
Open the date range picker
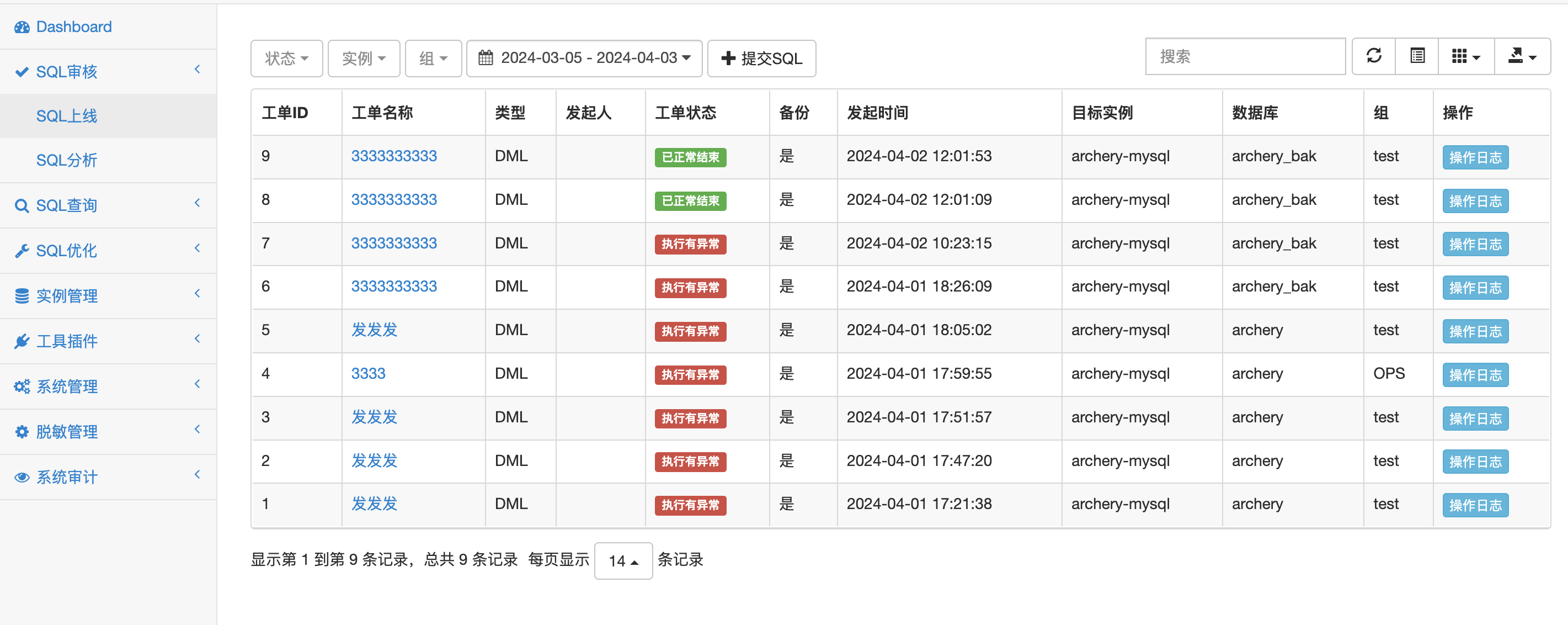pyautogui.click(x=584, y=59)
